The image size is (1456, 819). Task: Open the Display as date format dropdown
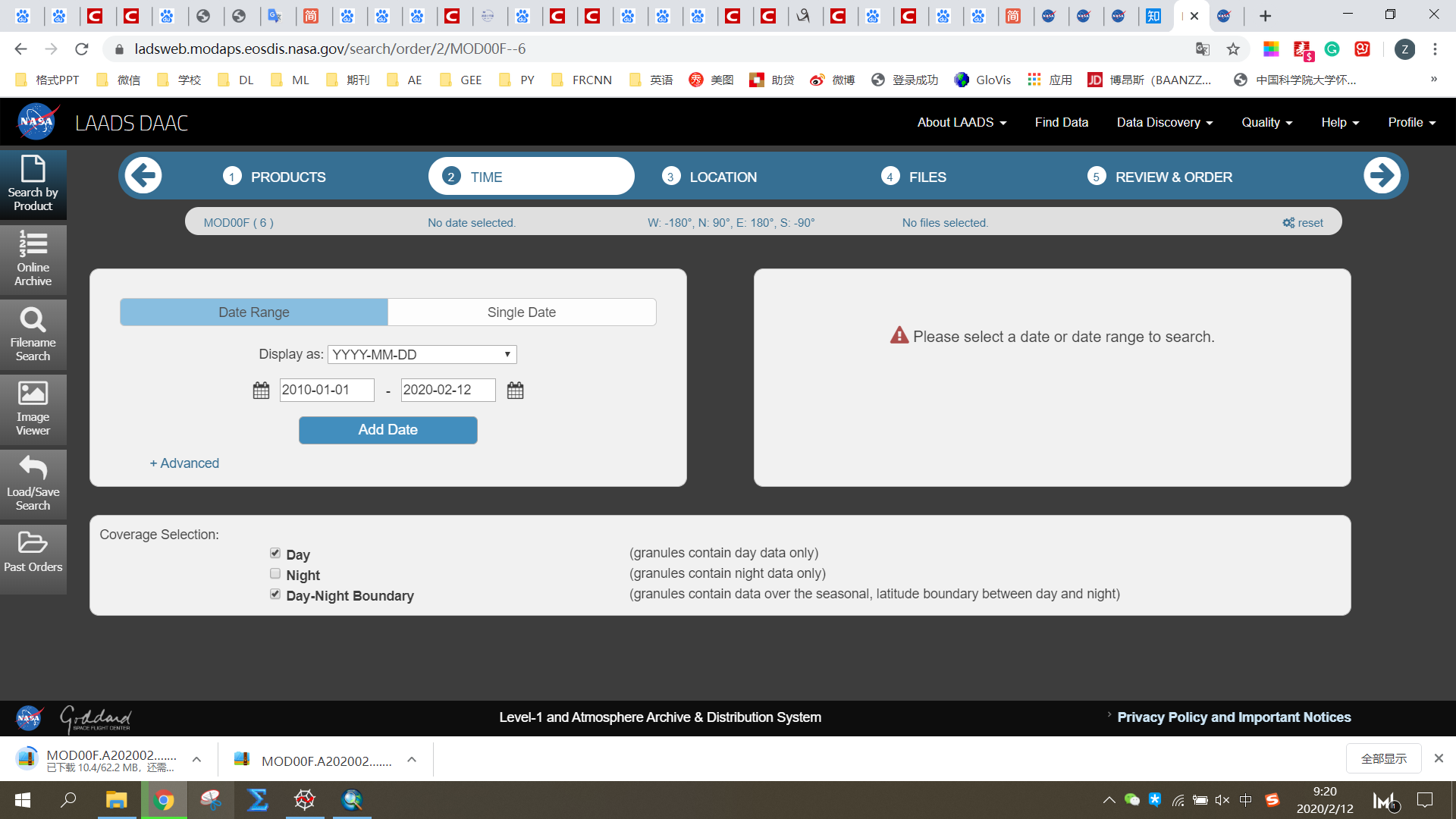(x=422, y=354)
